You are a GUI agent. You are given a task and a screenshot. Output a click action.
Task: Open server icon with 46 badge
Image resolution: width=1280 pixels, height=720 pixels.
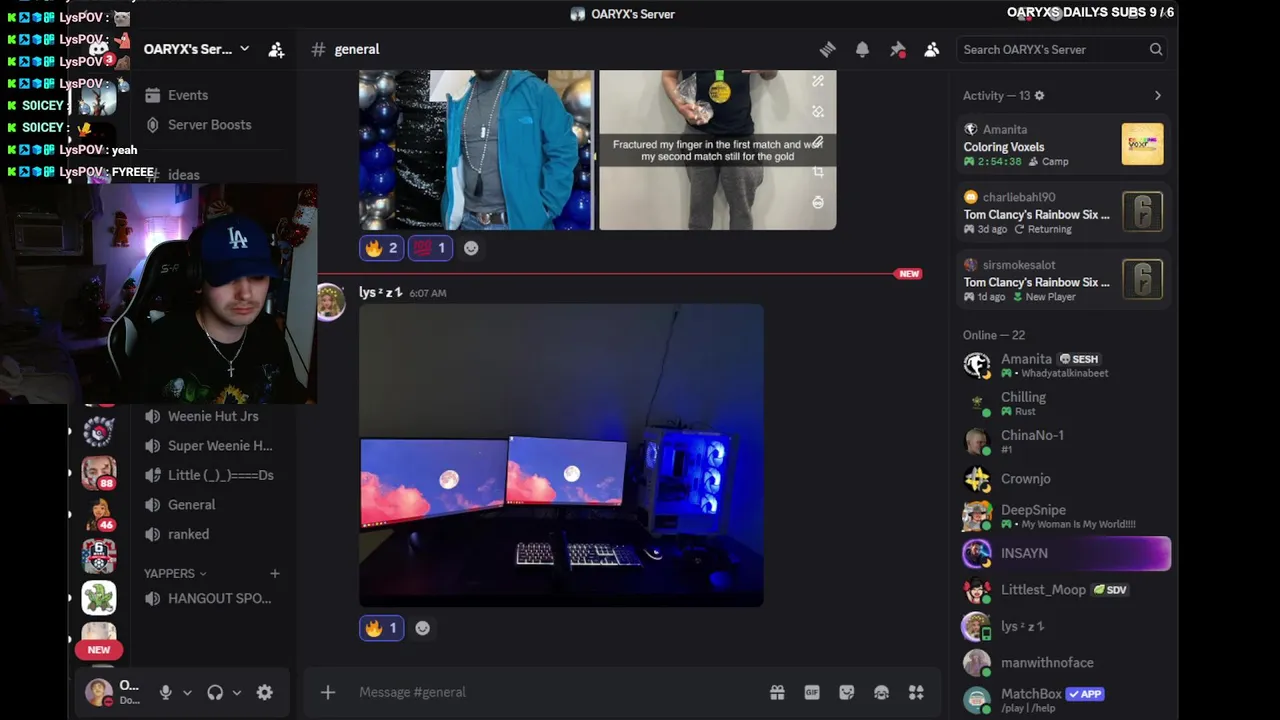click(99, 514)
